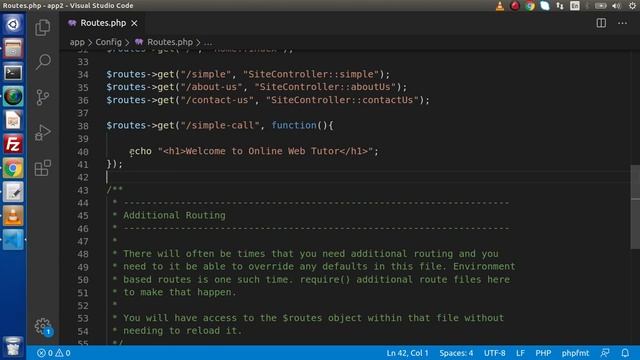
Task: Open the Files manager in the dock
Action: click(13, 48)
